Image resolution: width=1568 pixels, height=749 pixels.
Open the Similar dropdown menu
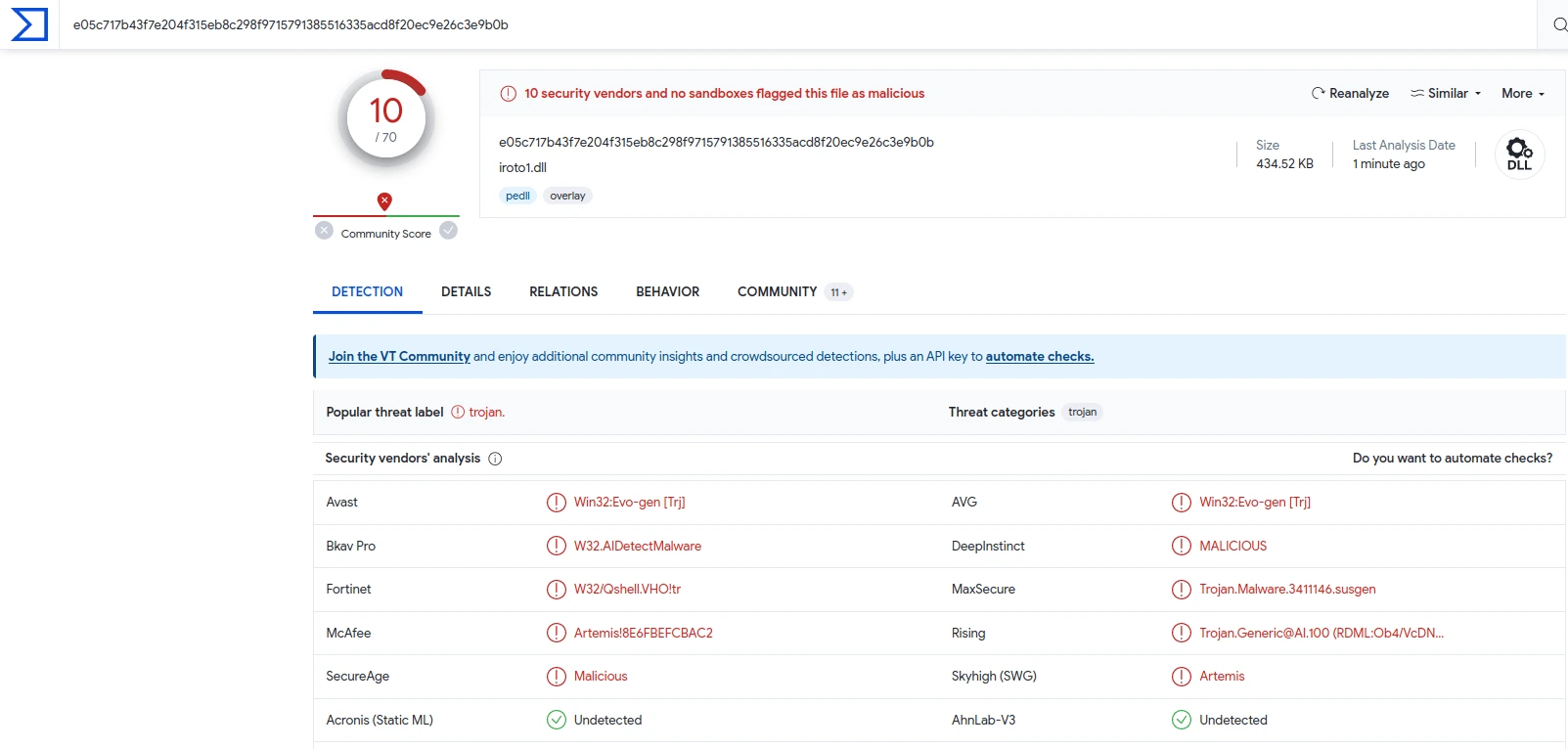[1446, 94]
